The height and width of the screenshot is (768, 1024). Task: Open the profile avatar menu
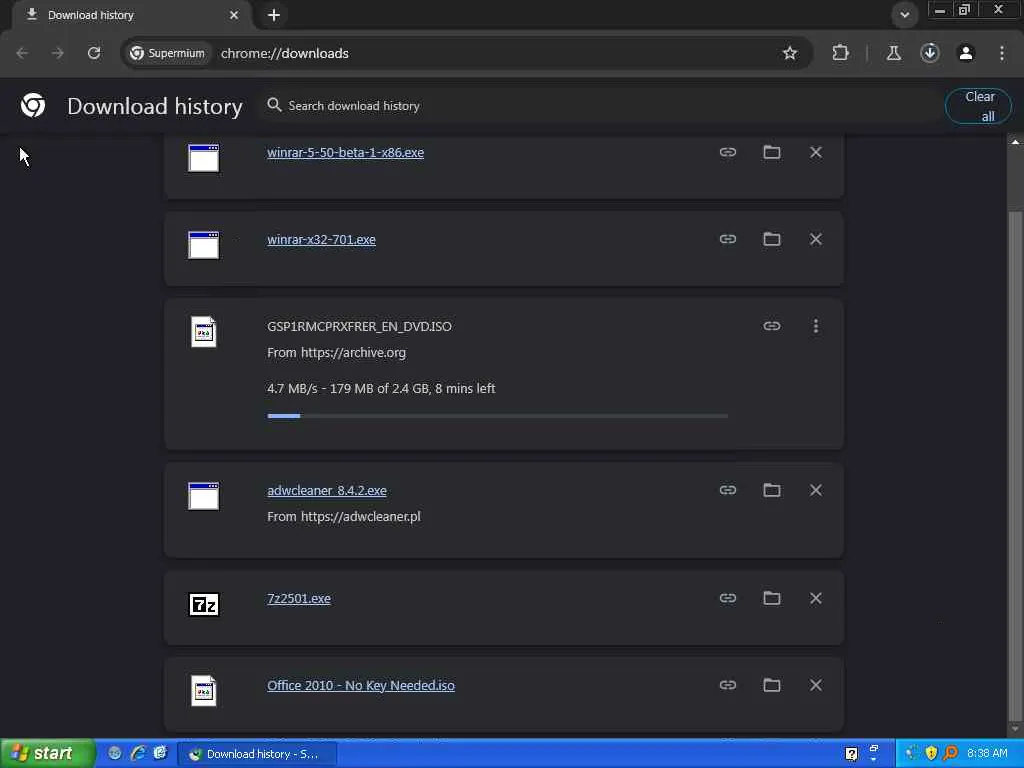[966, 53]
